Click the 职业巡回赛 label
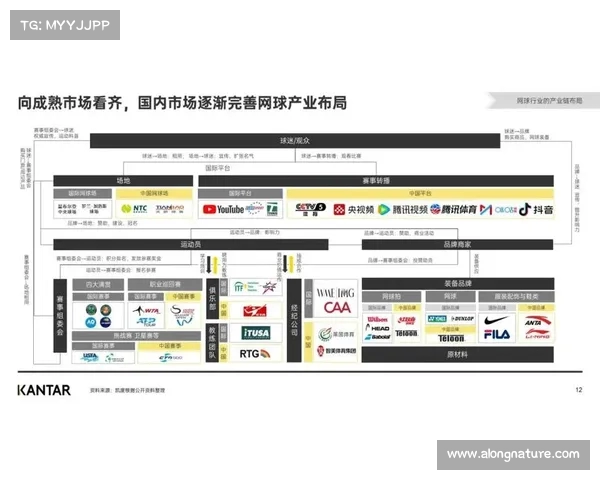600x480 pixels. tap(165, 284)
